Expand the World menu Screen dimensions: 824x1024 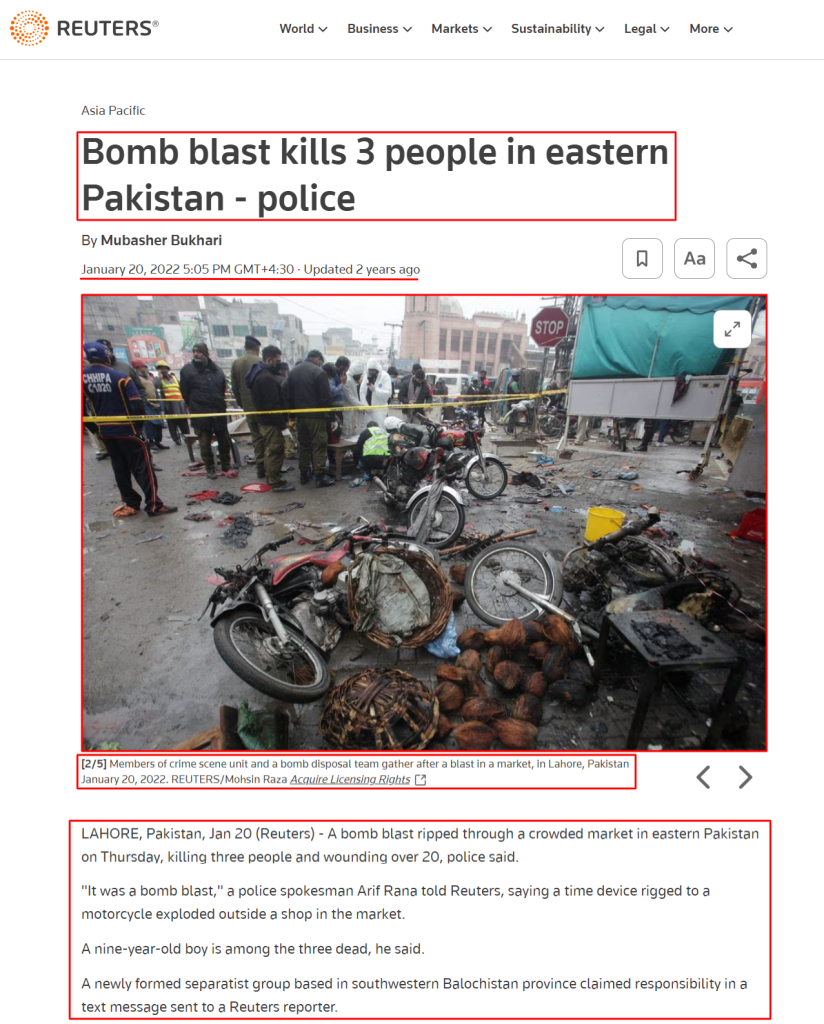coord(303,29)
